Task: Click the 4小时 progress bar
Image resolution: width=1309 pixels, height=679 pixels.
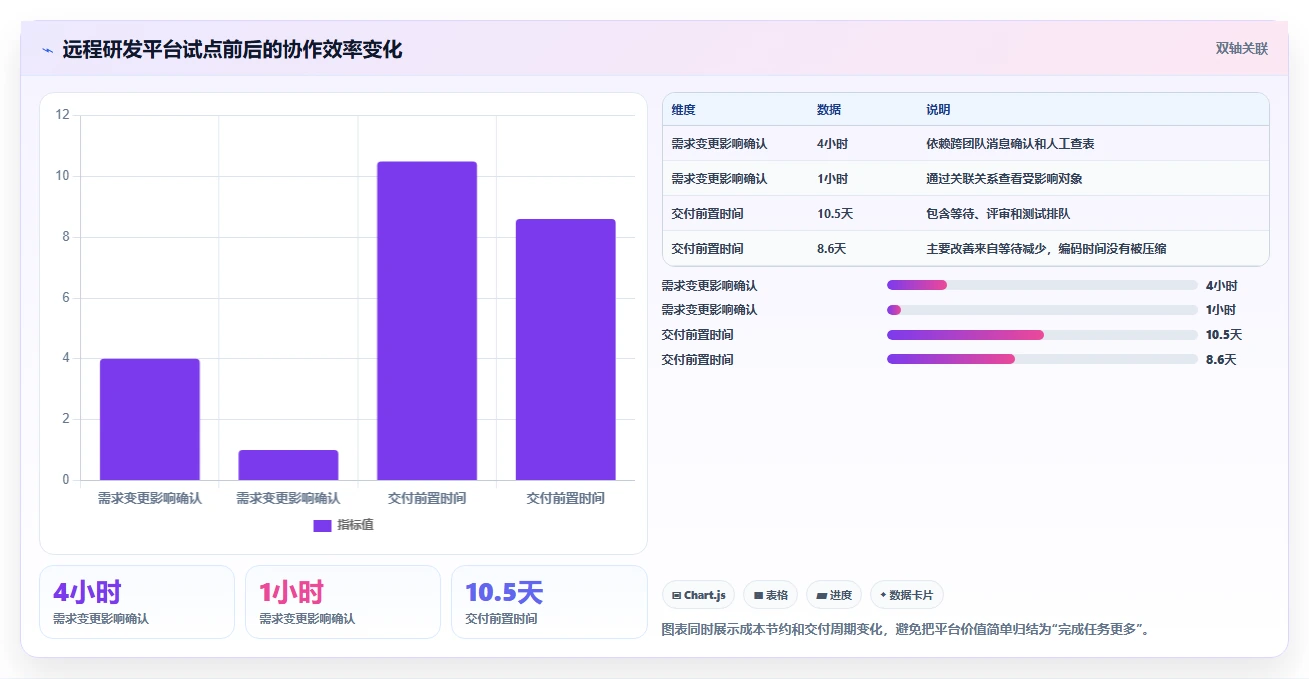Action: tap(1042, 285)
